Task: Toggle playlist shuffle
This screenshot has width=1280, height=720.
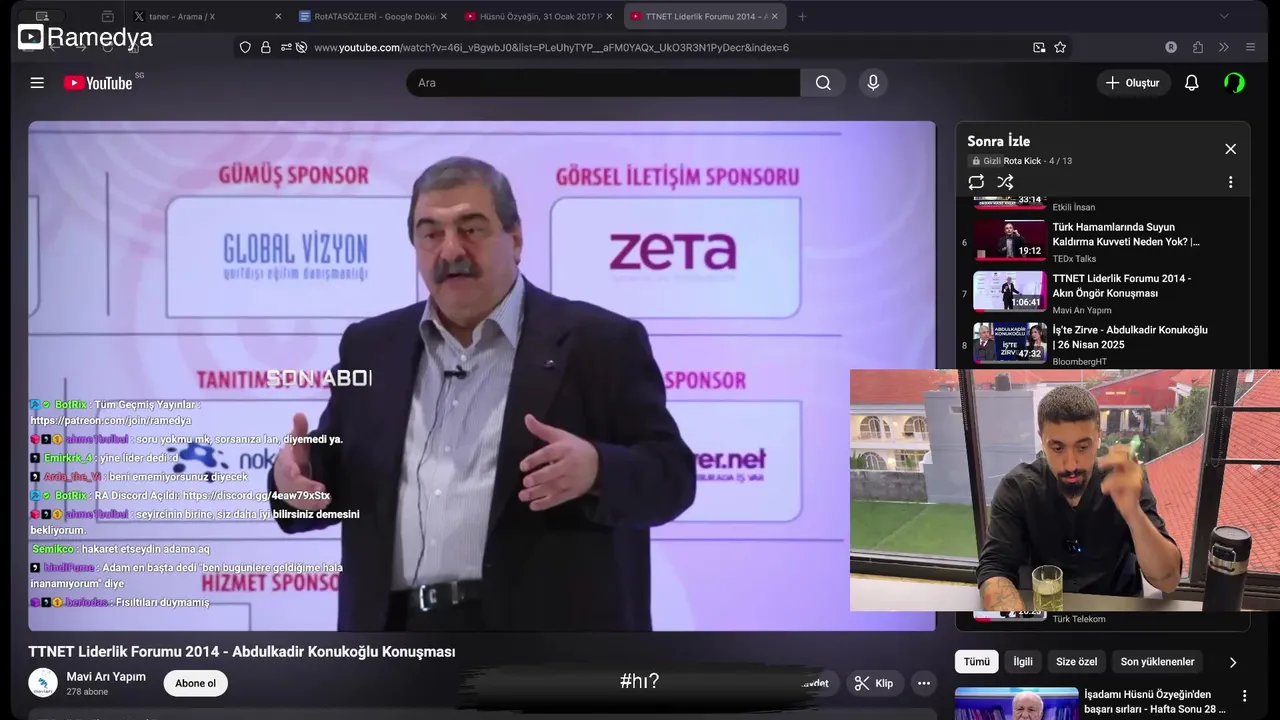Action: pyautogui.click(x=1005, y=182)
